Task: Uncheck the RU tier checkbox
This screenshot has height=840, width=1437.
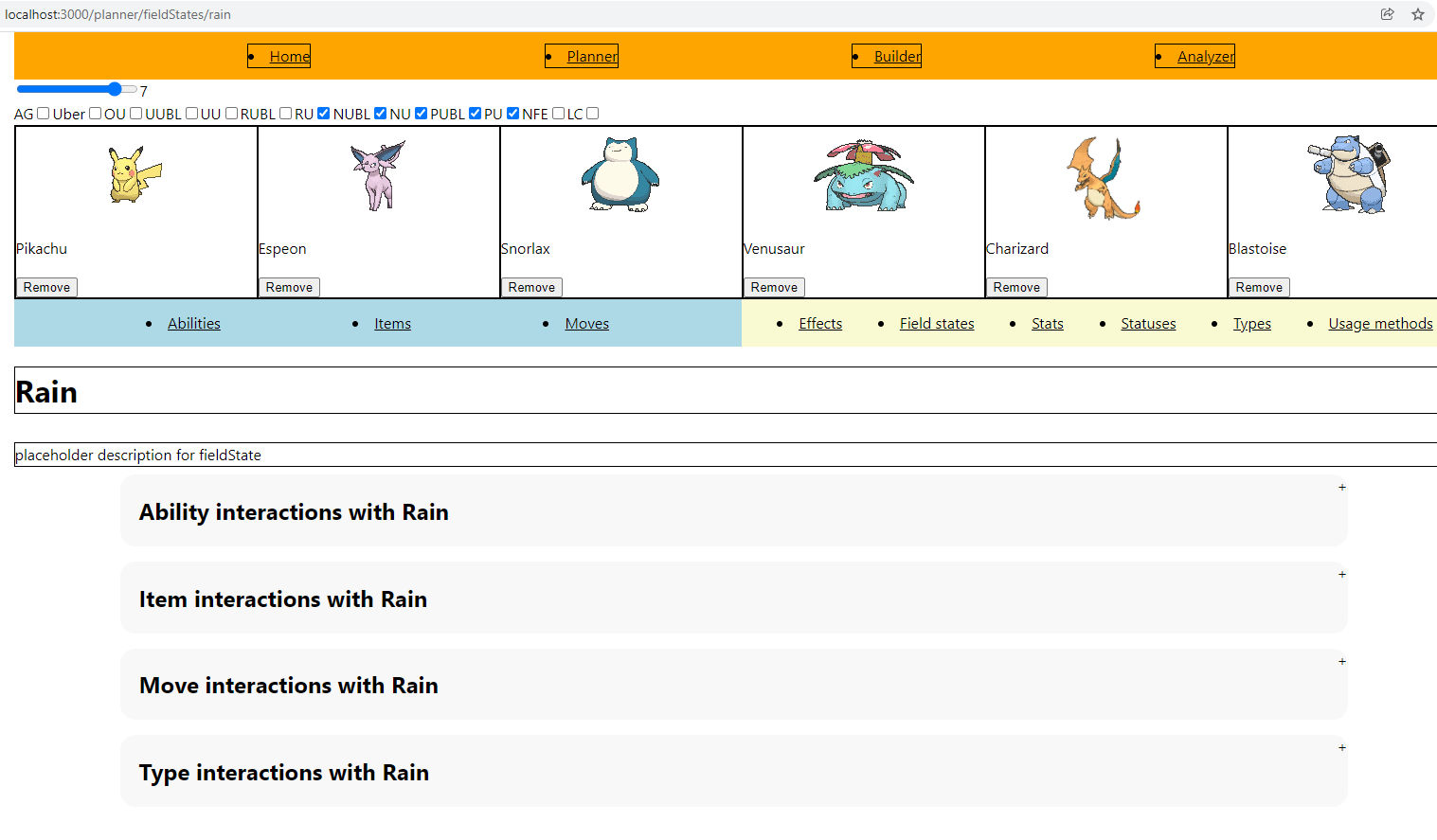Action: tap(323, 114)
